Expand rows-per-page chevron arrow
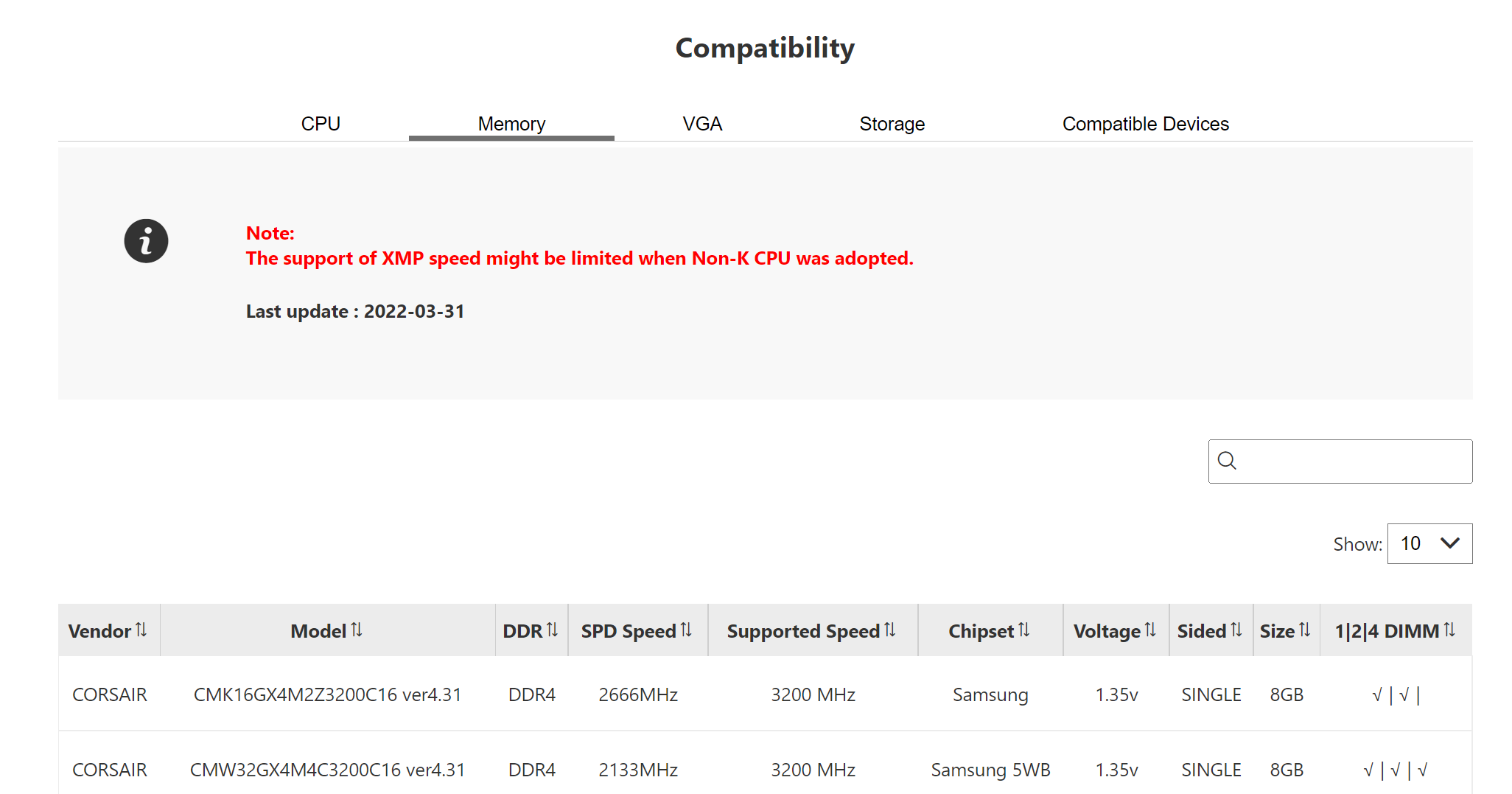 coord(1450,543)
